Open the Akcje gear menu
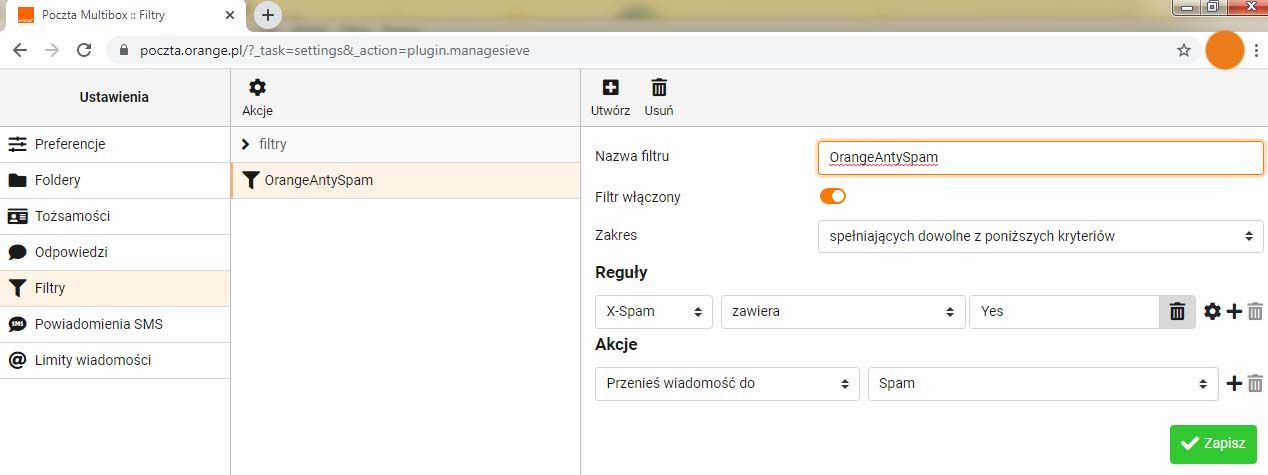This screenshot has width=1268, height=475. click(x=257, y=89)
